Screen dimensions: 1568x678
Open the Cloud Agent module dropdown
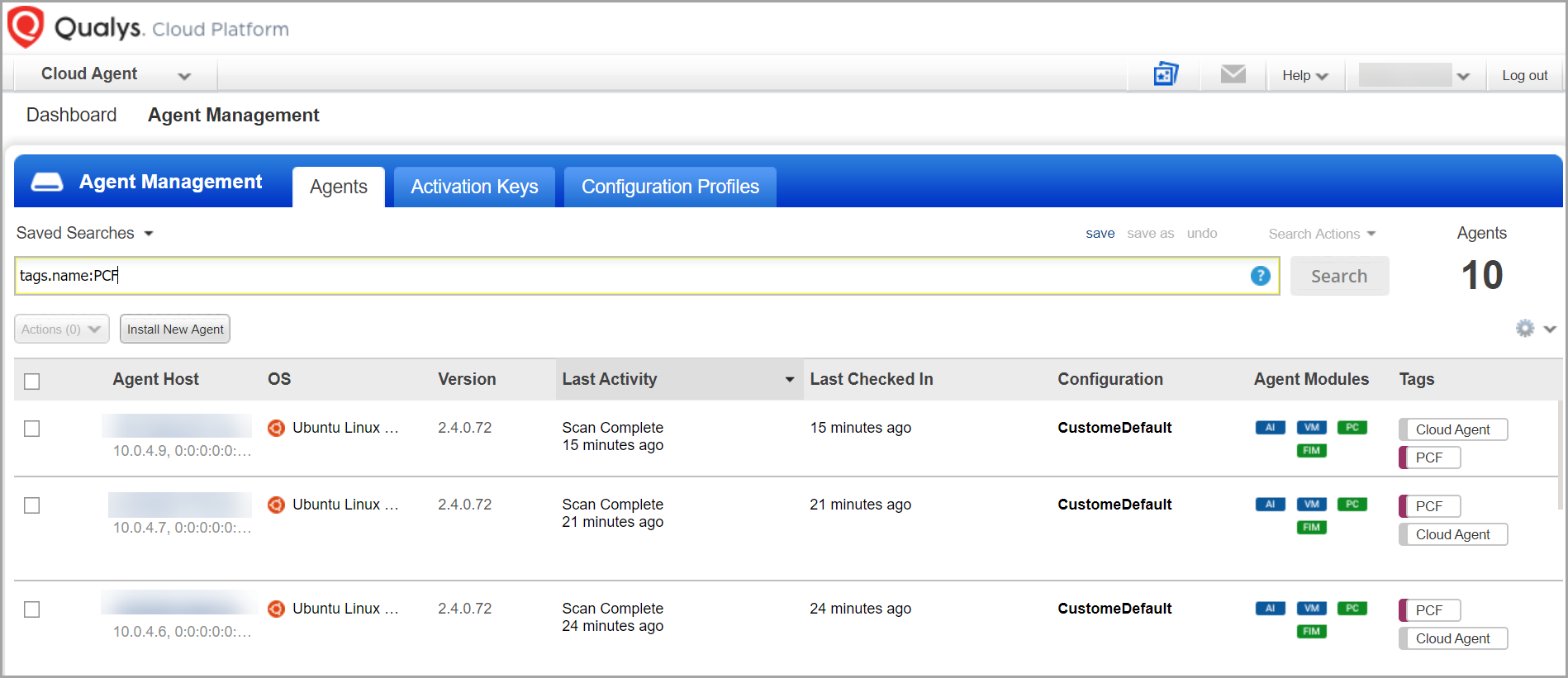[116, 74]
